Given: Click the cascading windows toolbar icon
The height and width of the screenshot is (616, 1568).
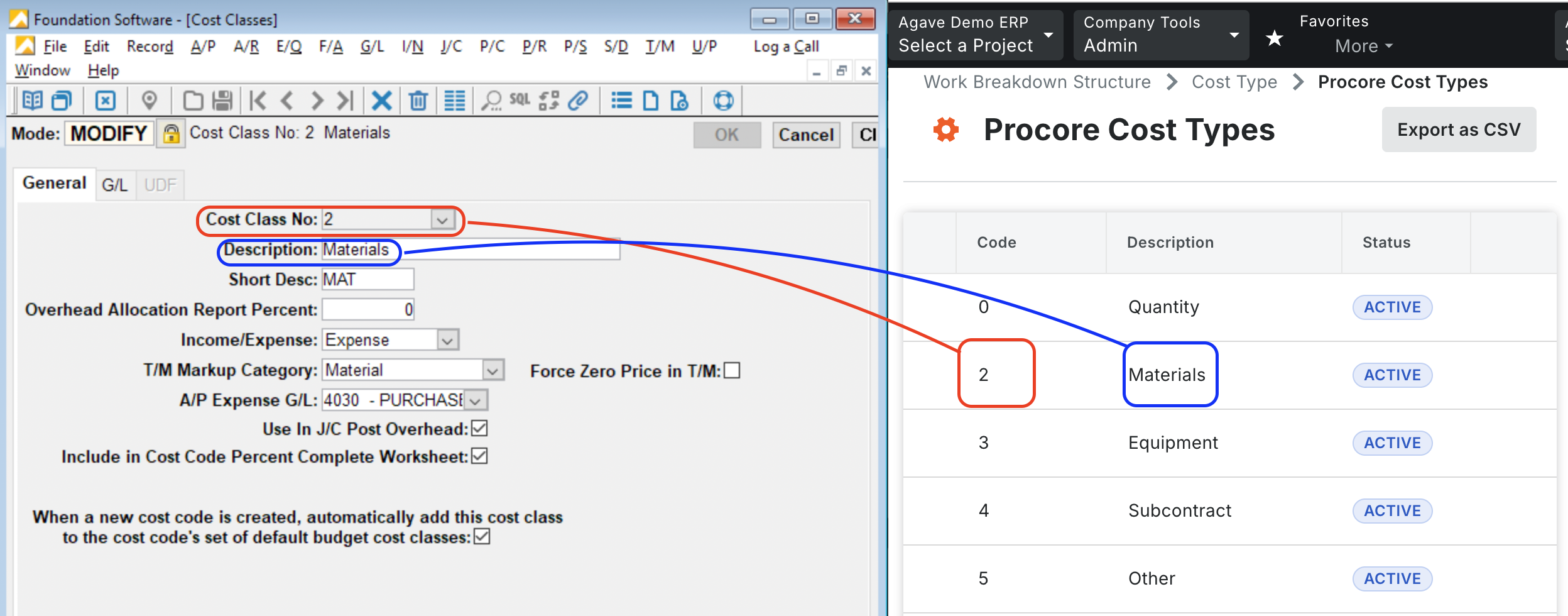Looking at the screenshot, I should [x=62, y=101].
